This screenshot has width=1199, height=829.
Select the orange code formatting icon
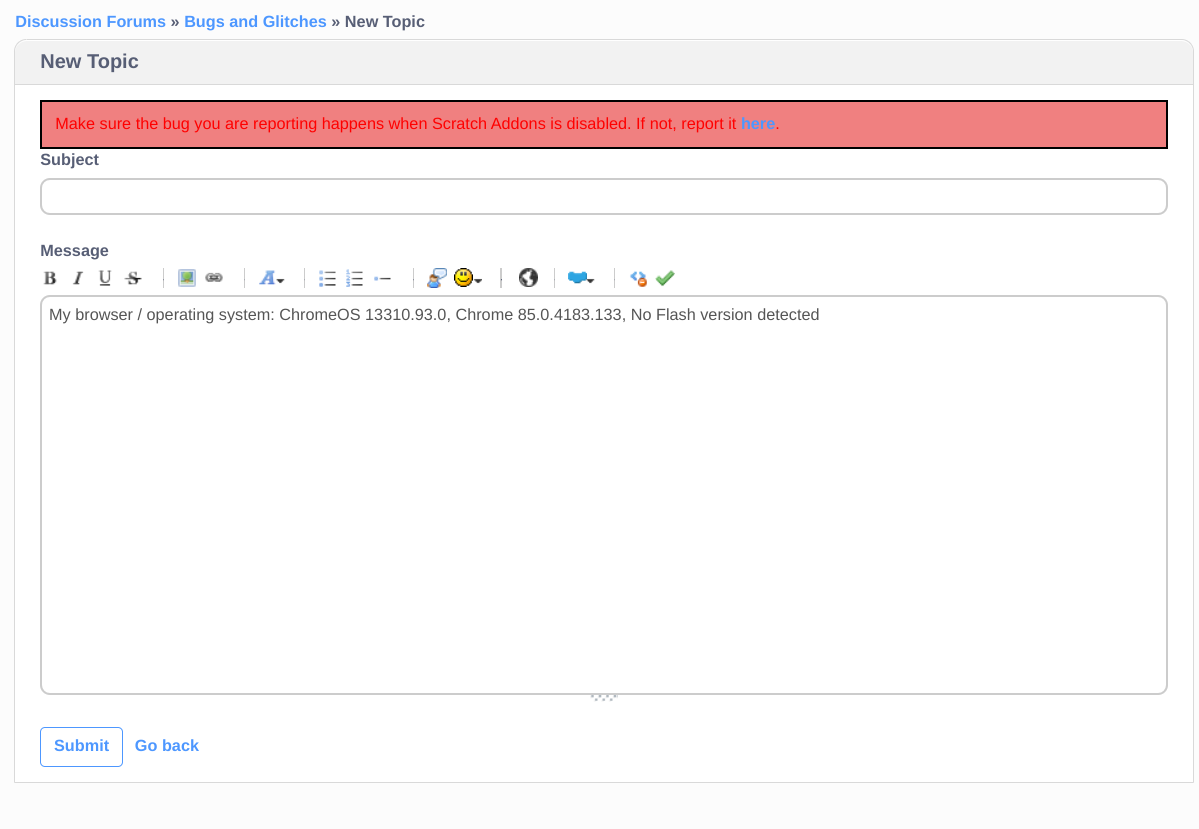coord(638,278)
